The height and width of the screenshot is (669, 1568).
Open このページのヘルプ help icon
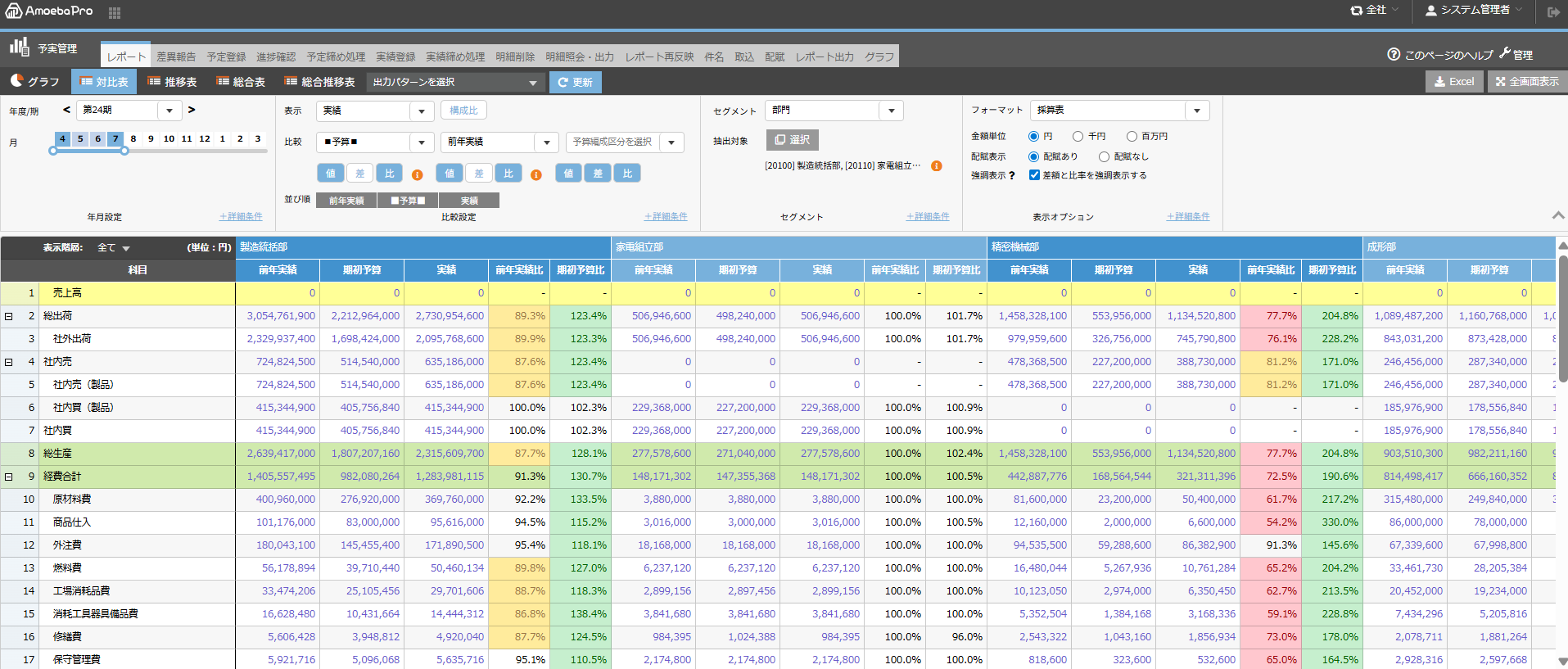point(1394,54)
